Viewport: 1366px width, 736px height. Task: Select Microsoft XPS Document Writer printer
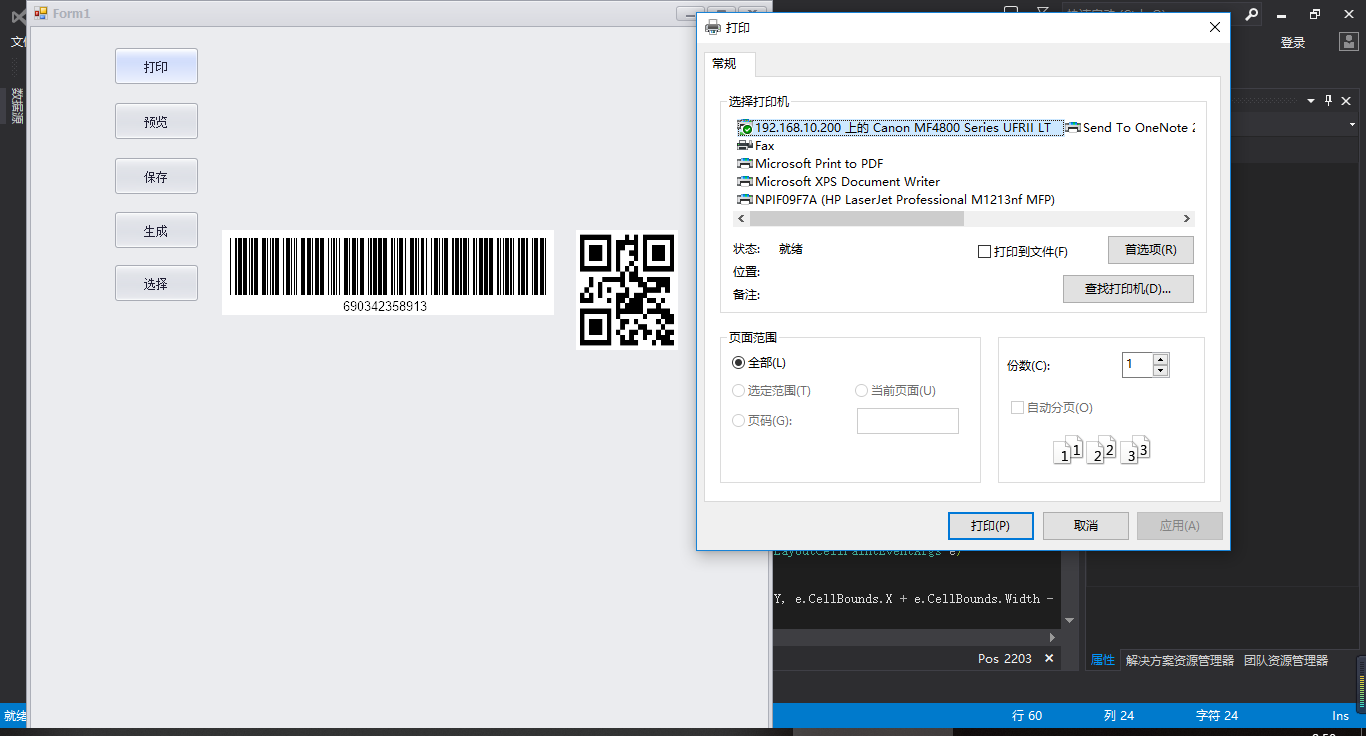point(839,182)
